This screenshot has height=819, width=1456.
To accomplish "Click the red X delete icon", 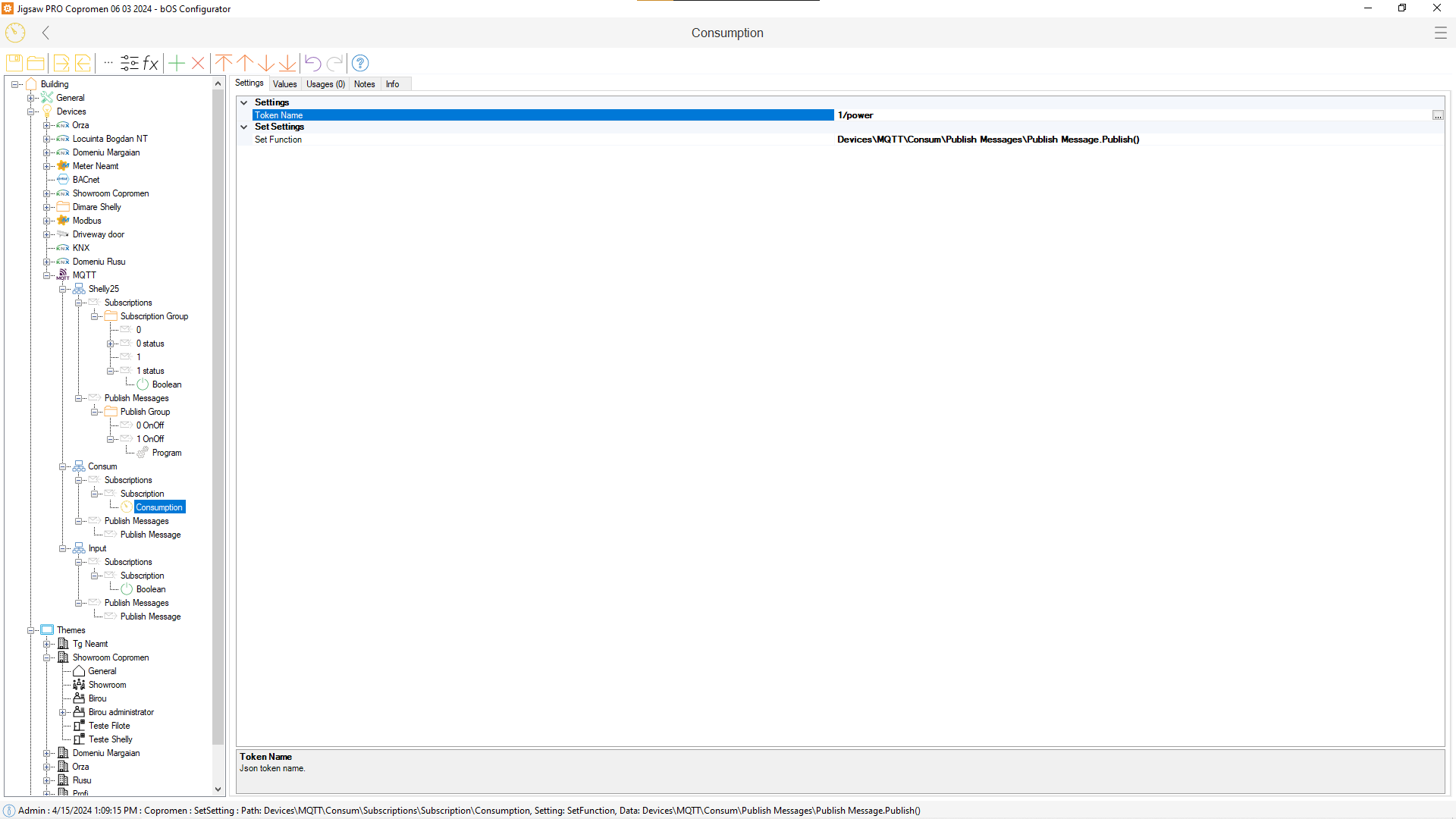I will (x=198, y=63).
